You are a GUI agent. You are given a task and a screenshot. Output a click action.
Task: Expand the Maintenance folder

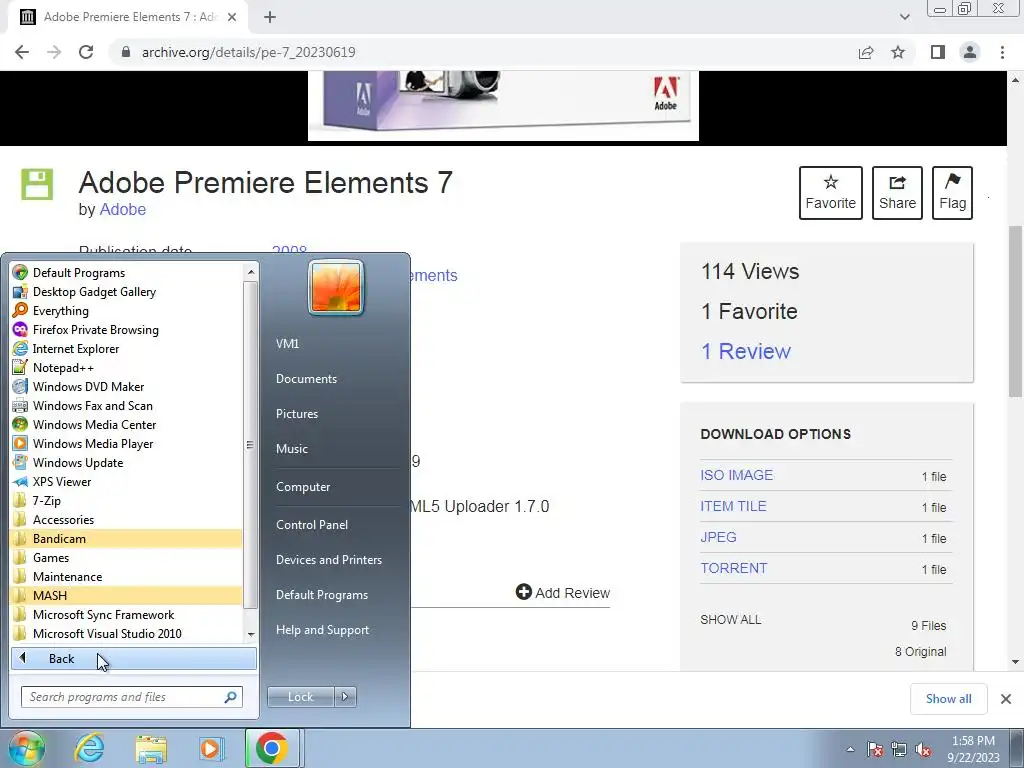click(127, 576)
